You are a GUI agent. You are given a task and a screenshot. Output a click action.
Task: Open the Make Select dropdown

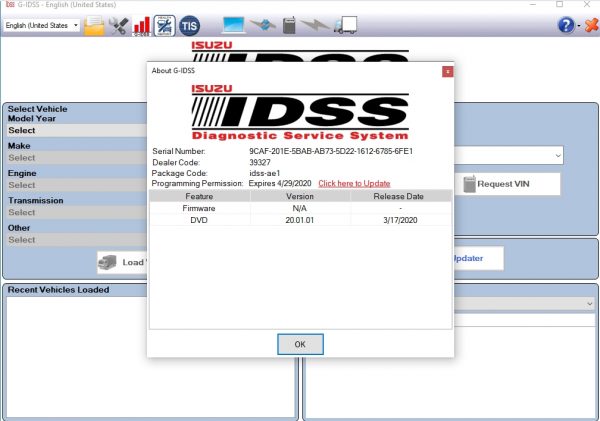[77, 158]
